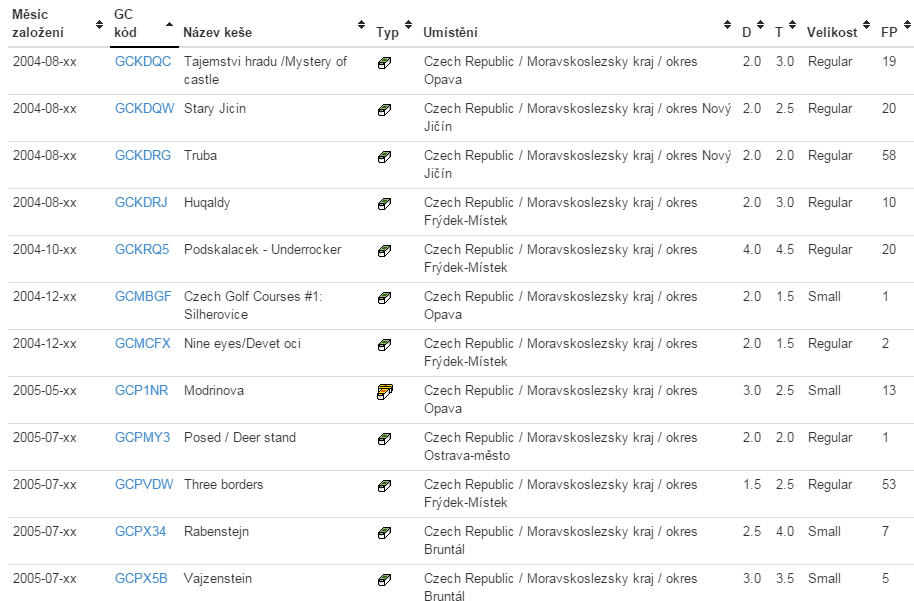The image size is (914, 601).
Task: Click the cache type icon for Vajzenstein
Action: point(384,580)
